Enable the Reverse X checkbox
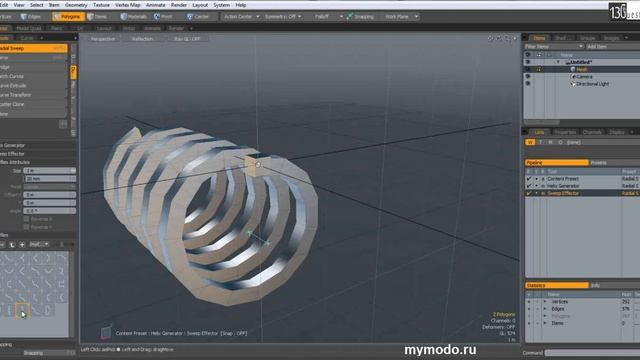The height and width of the screenshot is (360, 640). coord(27,219)
